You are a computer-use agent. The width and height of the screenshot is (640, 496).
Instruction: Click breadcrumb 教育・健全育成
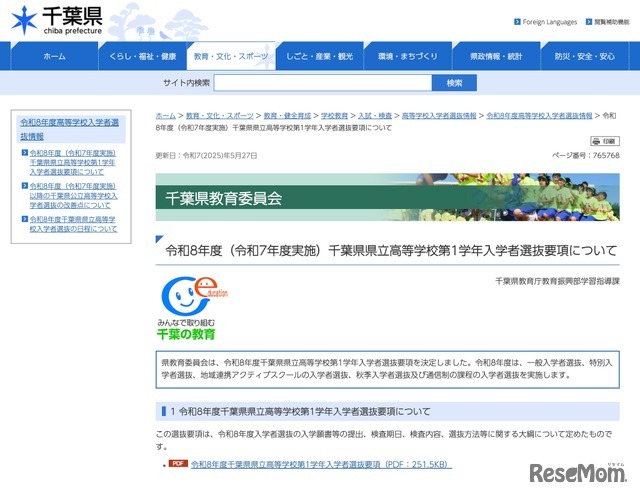tap(287, 116)
